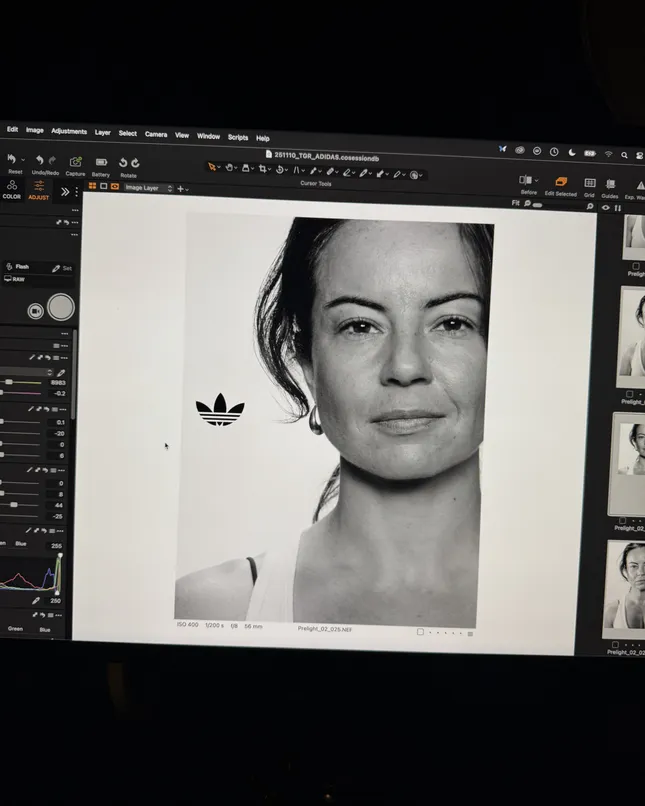Select the Pan hand cursor tool

tap(229, 168)
